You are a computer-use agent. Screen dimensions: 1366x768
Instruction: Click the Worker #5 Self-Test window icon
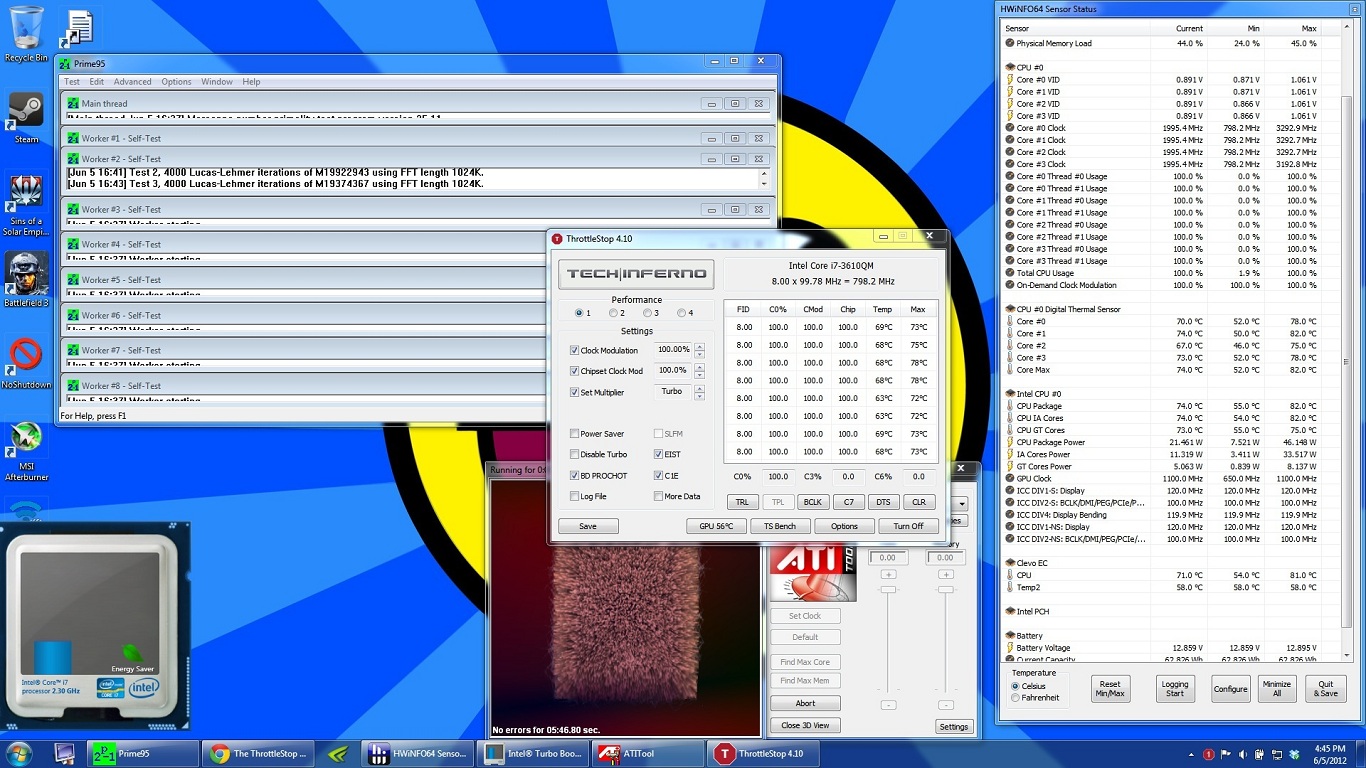pyautogui.click(x=73, y=280)
